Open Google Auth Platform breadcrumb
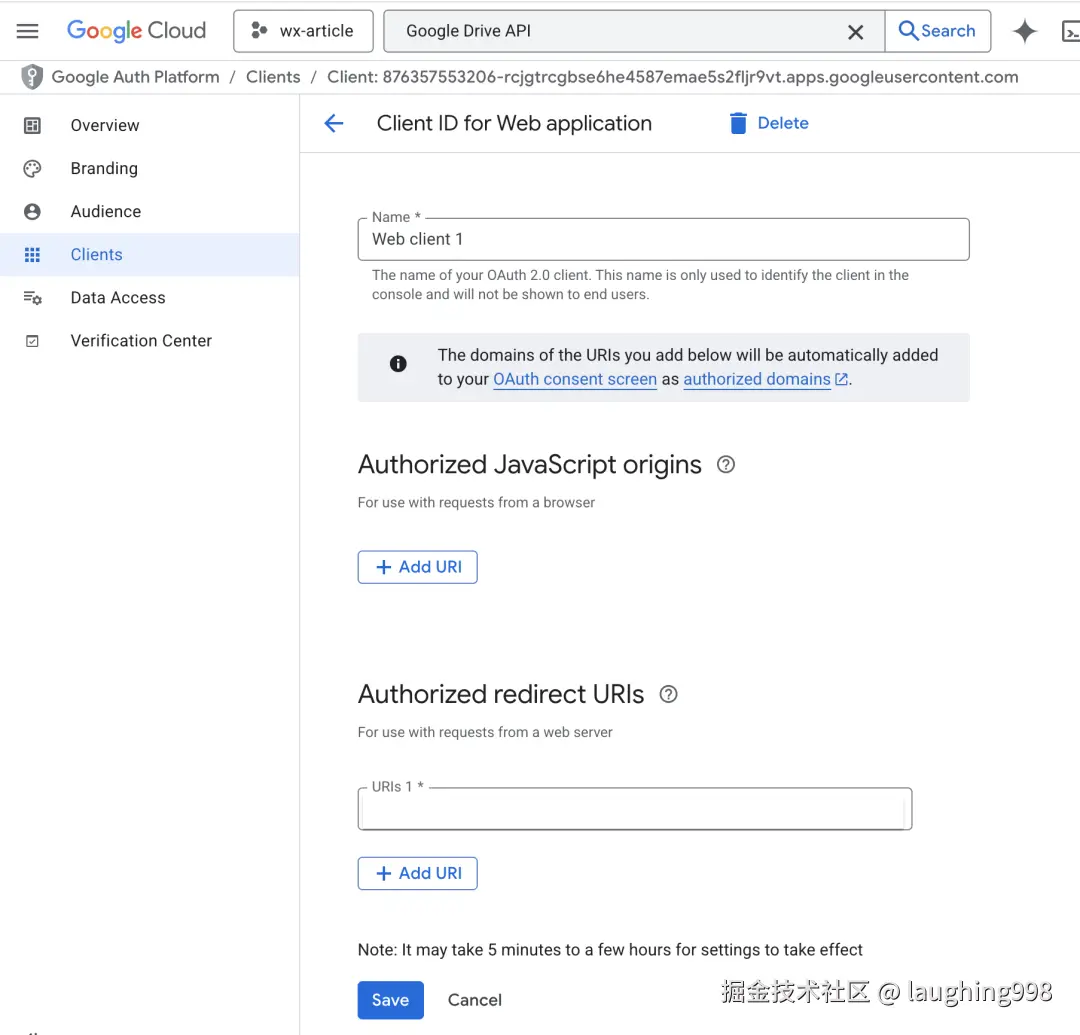Viewport: 1080px width, 1035px height. [x=136, y=77]
